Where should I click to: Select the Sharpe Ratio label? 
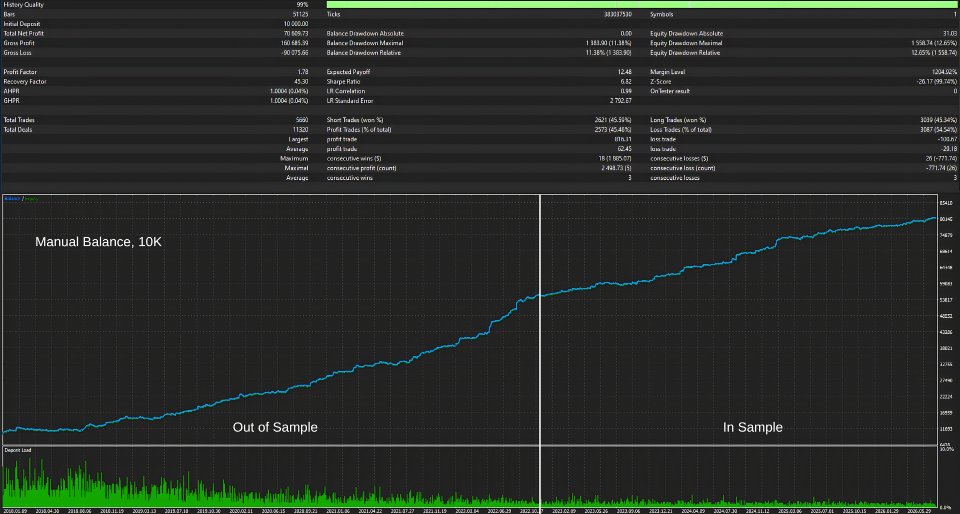click(x=344, y=81)
